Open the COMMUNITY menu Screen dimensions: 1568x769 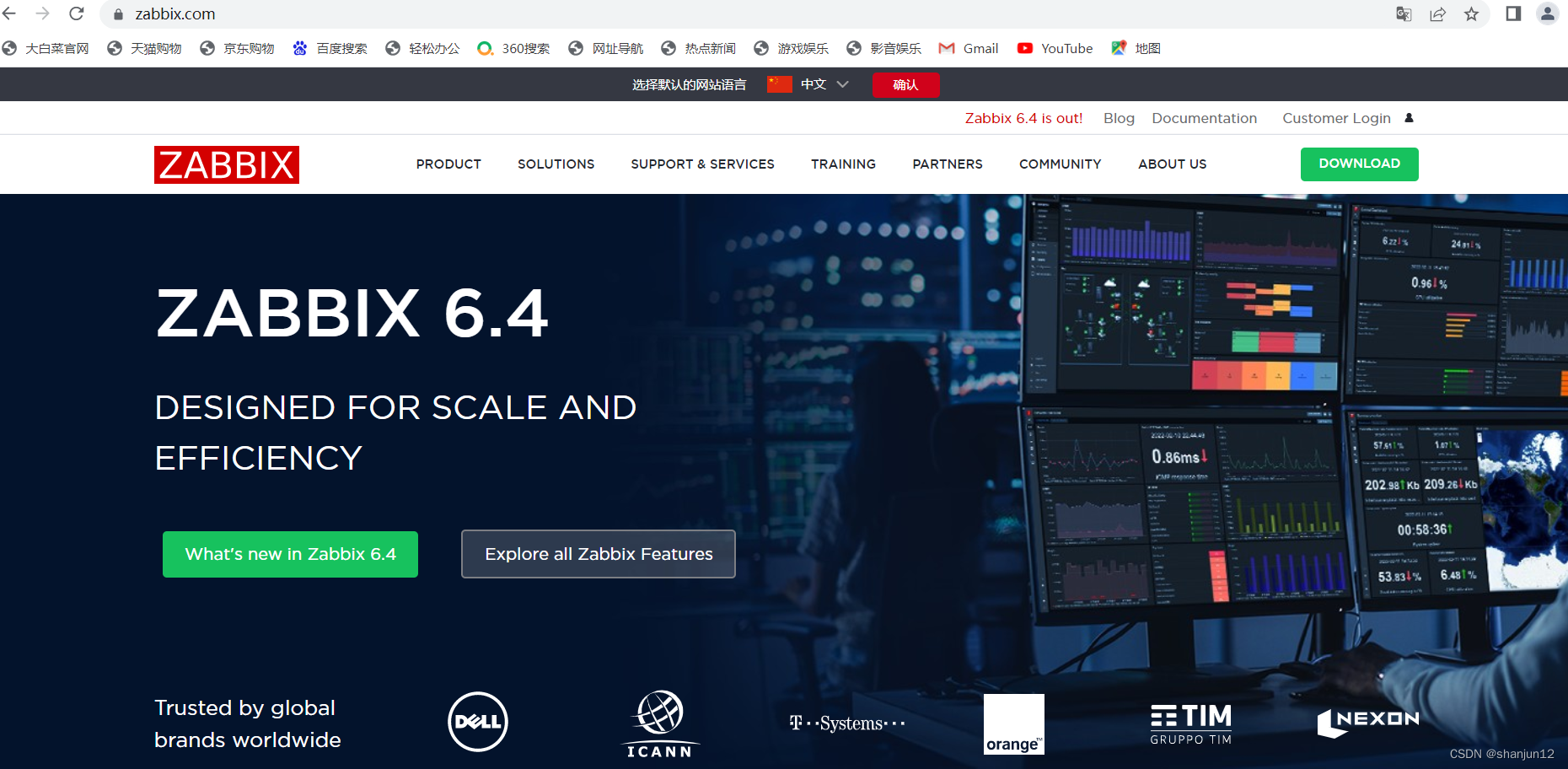click(x=1060, y=164)
